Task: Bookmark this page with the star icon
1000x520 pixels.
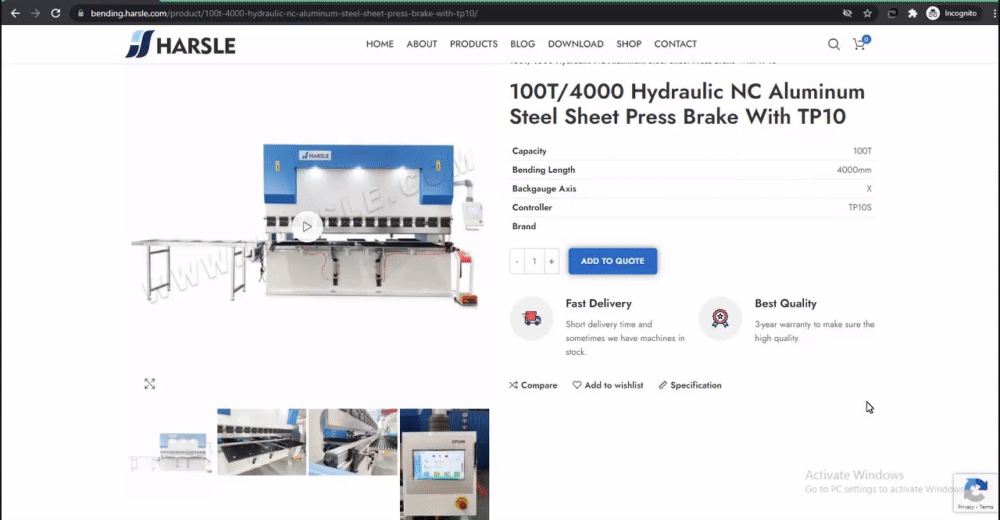Action: tap(867, 13)
